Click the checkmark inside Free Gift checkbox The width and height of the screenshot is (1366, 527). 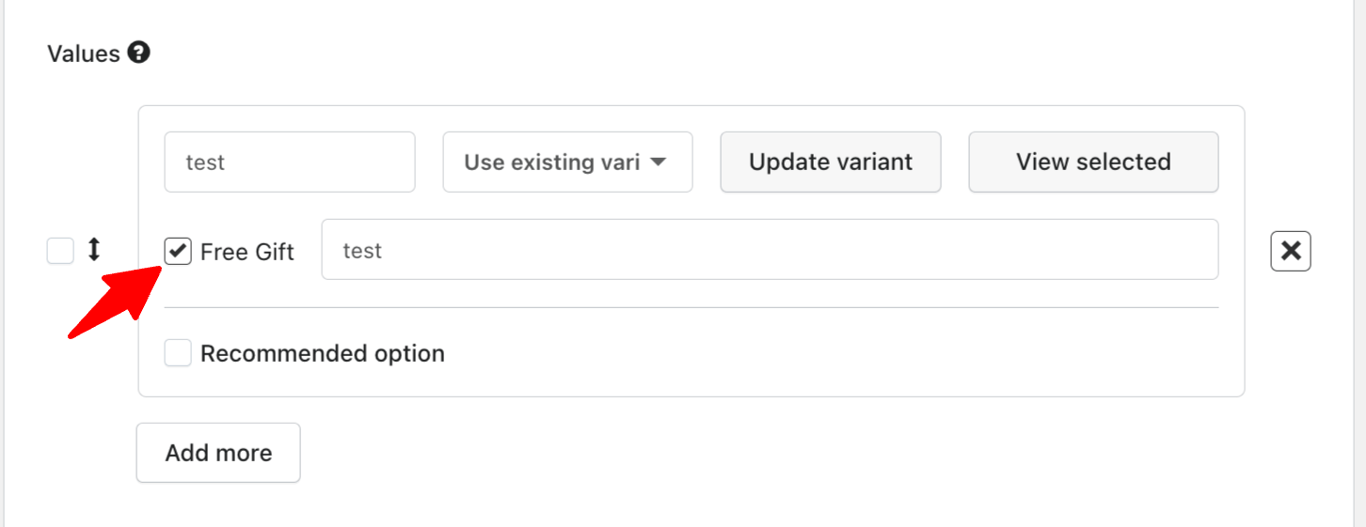(178, 250)
